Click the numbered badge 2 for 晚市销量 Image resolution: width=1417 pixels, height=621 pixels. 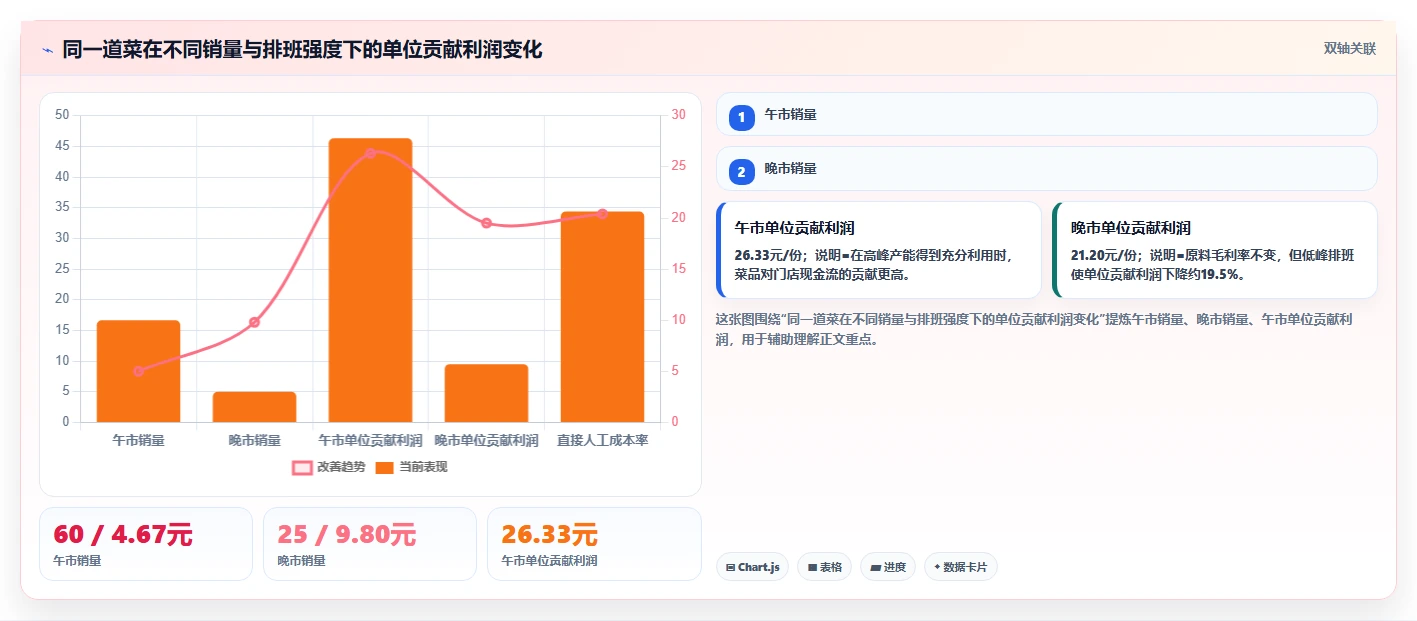click(x=742, y=172)
